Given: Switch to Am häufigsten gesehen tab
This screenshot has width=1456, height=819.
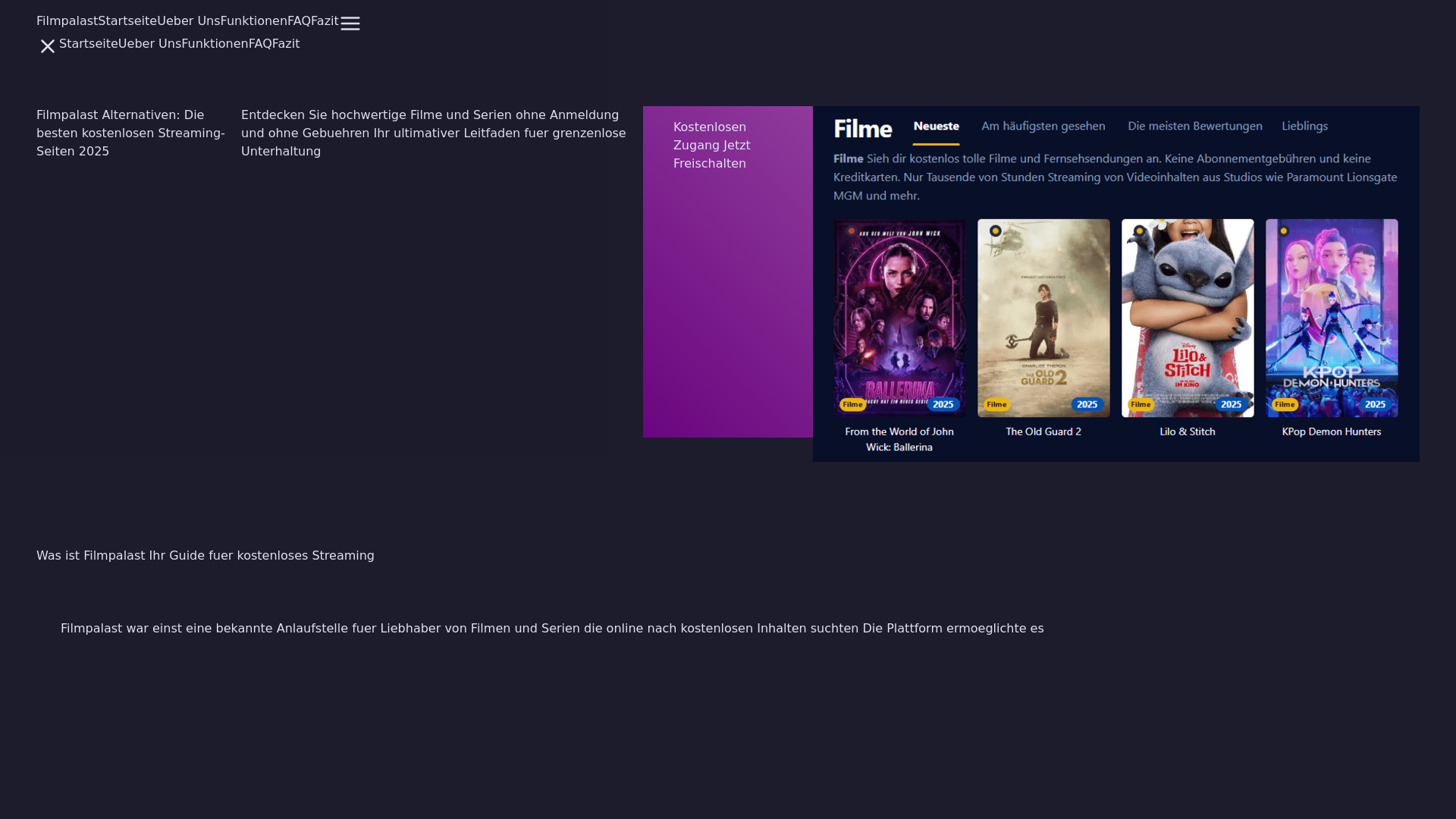Looking at the screenshot, I should [1043, 127].
